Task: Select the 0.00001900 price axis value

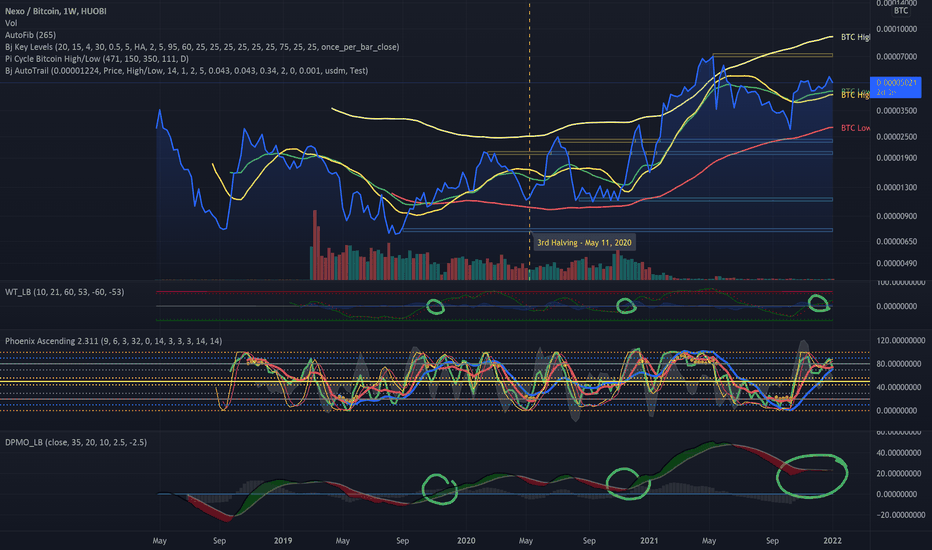Action: click(x=896, y=158)
